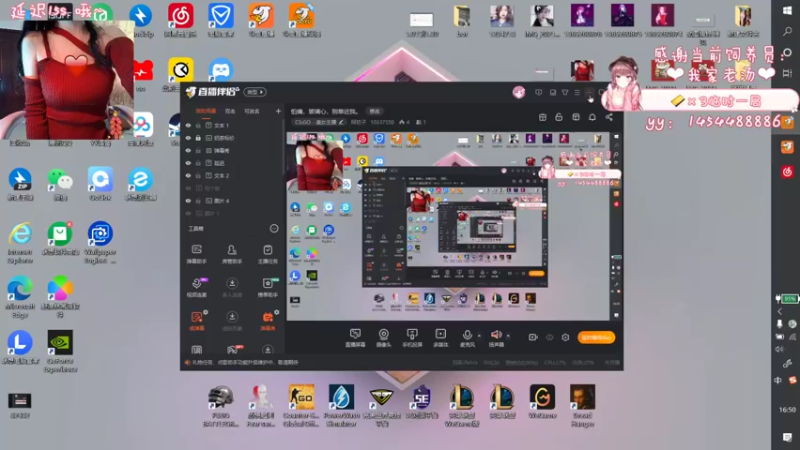
Task: Edit the CSGO category tag
Action: pos(319,122)
